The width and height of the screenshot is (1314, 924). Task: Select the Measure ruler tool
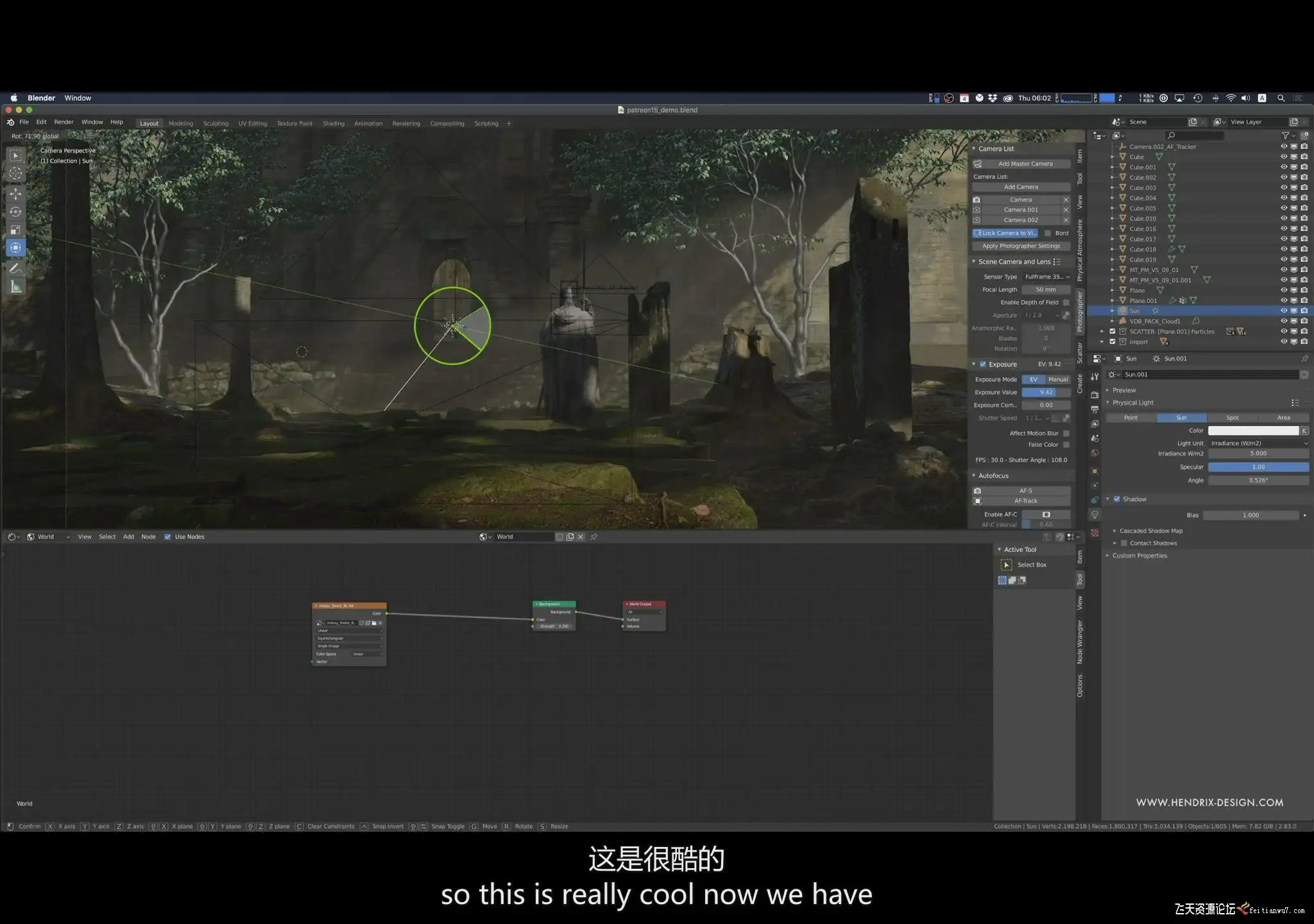16,287
